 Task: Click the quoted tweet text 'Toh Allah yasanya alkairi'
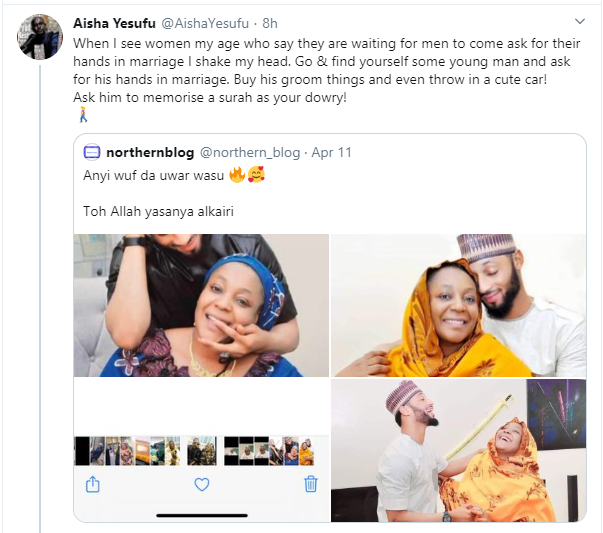[152, 211]
